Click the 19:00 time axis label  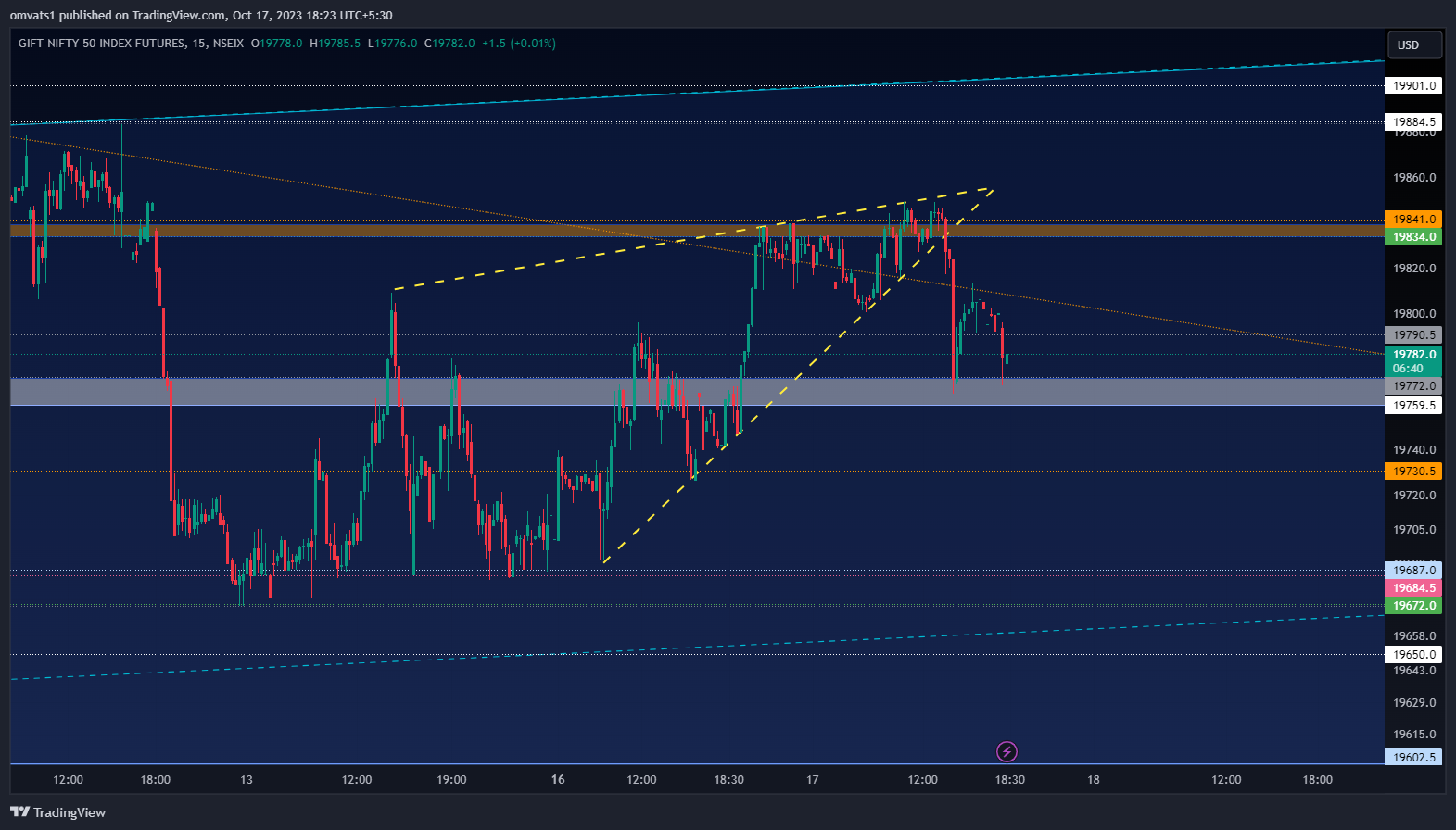click(451, 780)
